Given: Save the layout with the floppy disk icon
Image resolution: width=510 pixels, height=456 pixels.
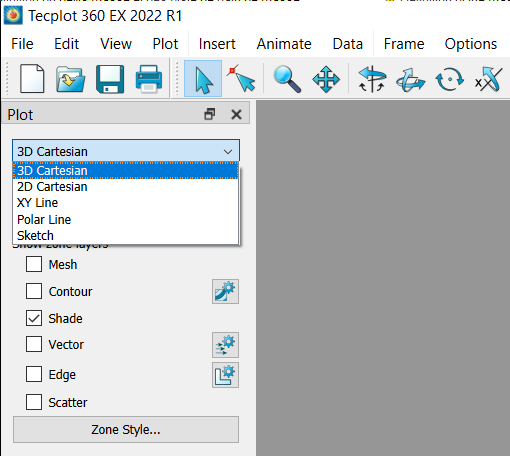Looking at the screenshot, I should [110, 79].
